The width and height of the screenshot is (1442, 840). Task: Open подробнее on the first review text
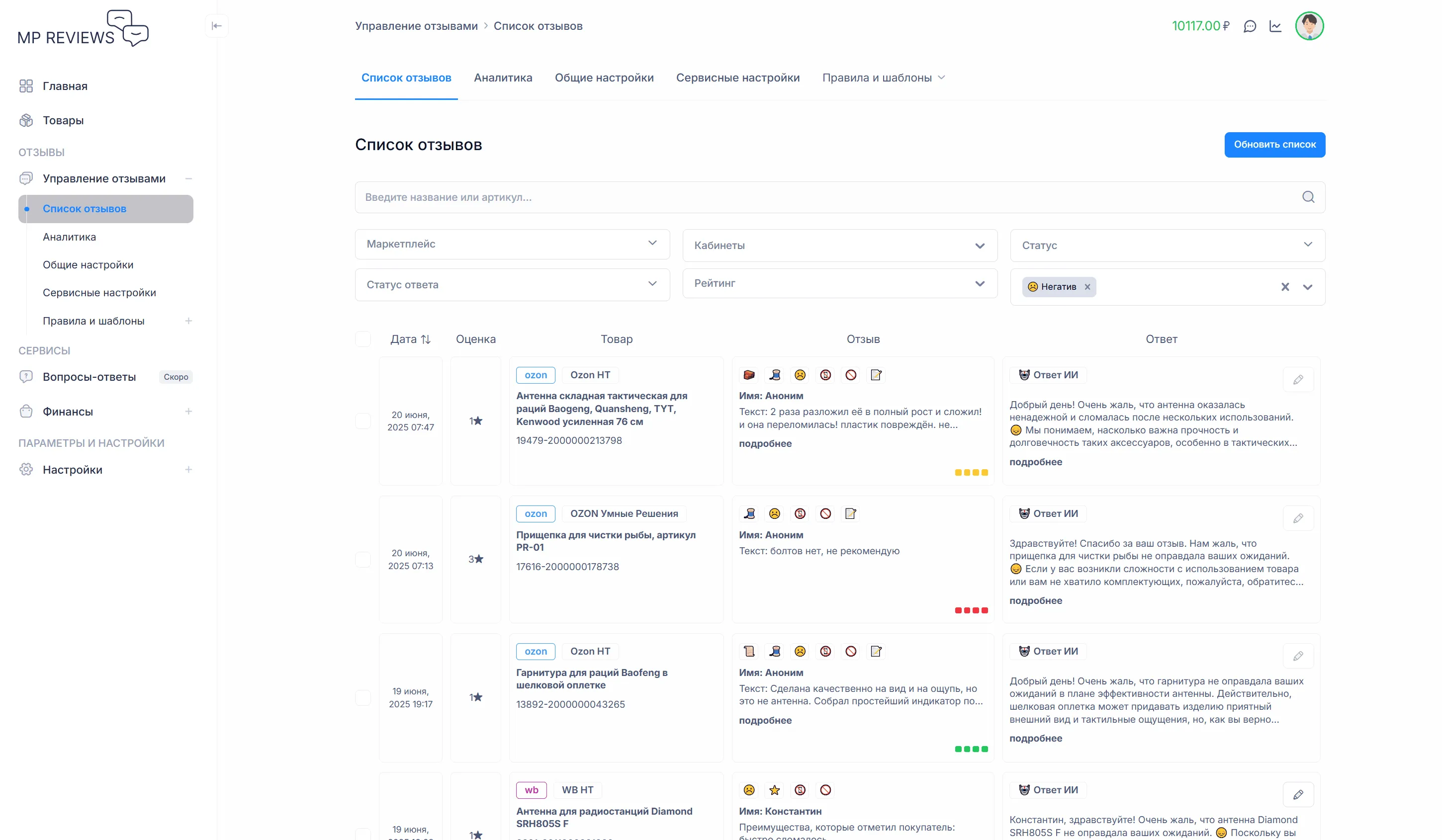766,444
